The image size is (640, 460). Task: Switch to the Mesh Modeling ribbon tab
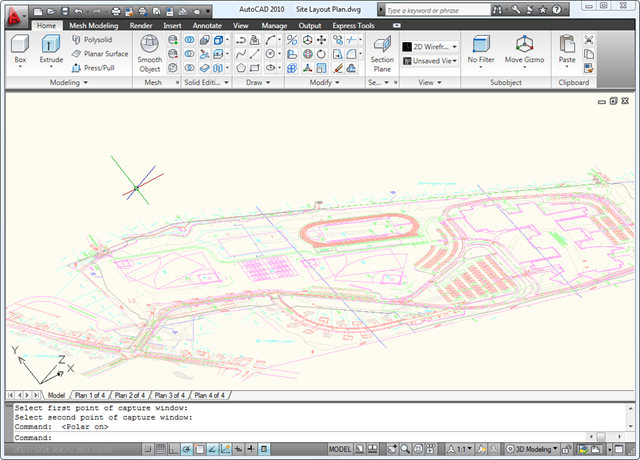click(x=93, y=25)
